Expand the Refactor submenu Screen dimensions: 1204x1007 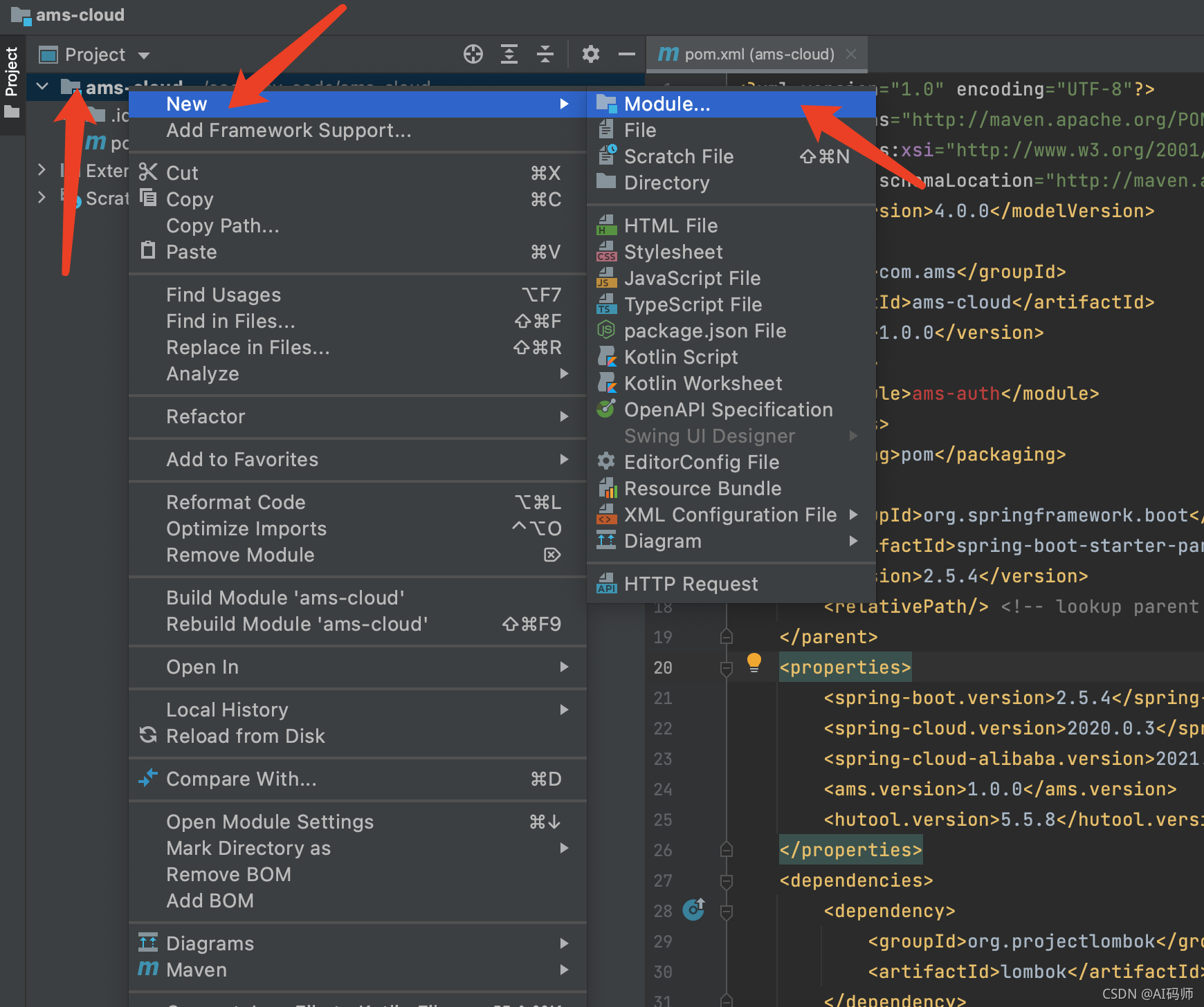pos(358,416)
